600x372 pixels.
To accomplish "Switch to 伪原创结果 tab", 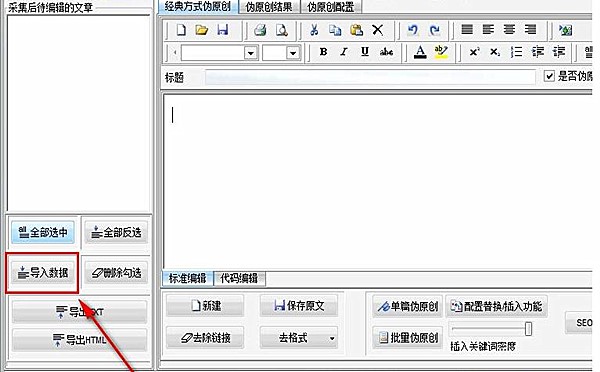I will [269, 7].
